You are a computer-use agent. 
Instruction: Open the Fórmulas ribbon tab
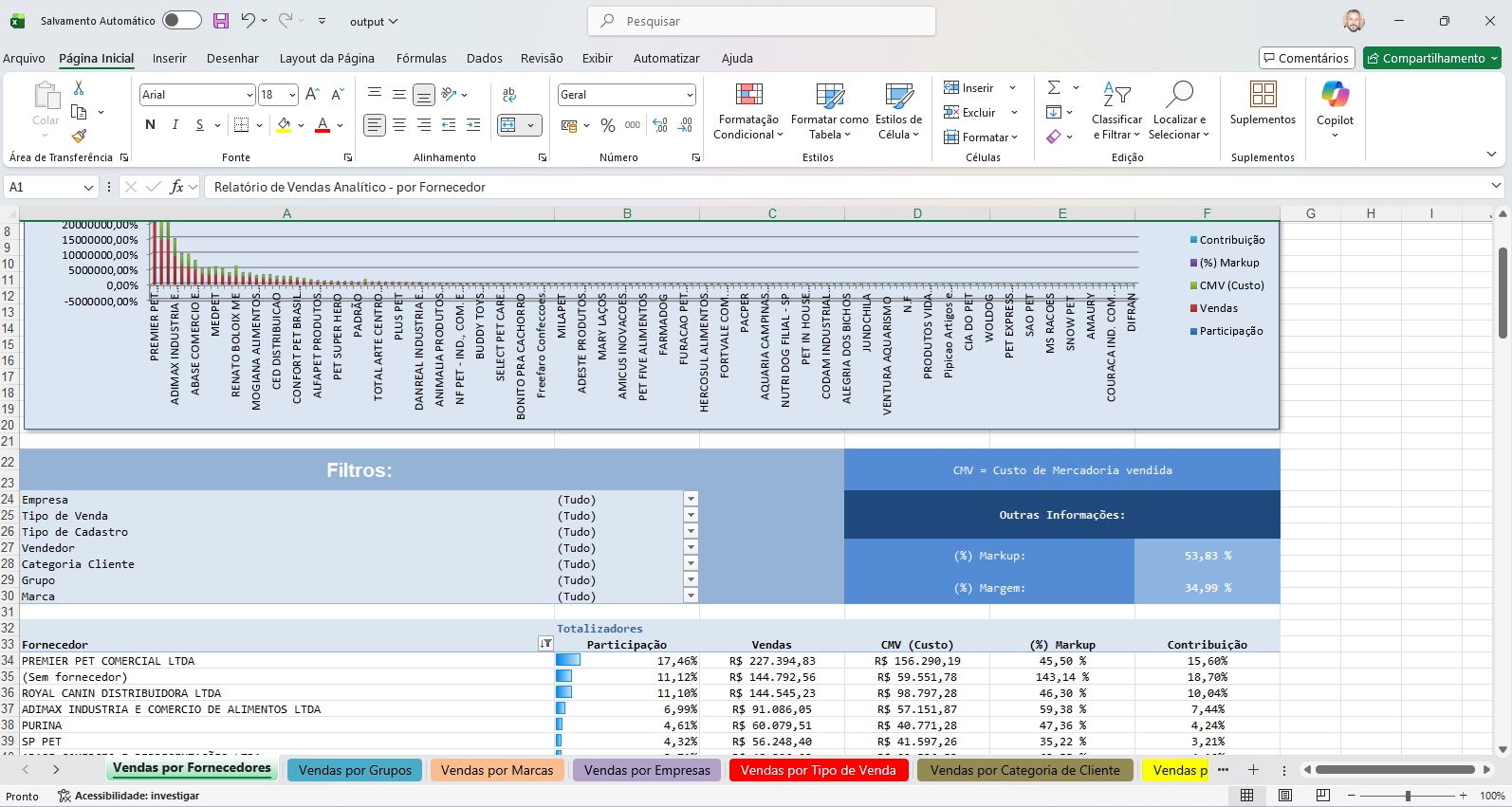pyautogui.click(x=421, y=59)
